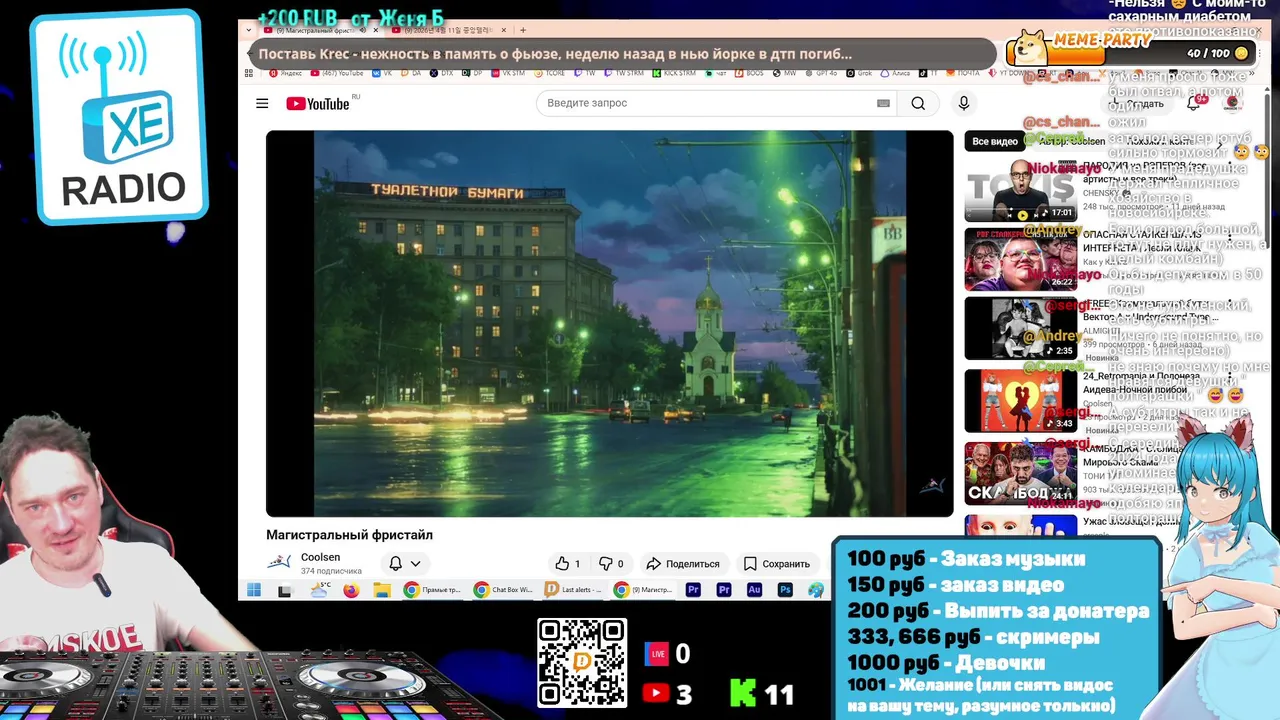Open the TCORE bookmark

point(550,73)
